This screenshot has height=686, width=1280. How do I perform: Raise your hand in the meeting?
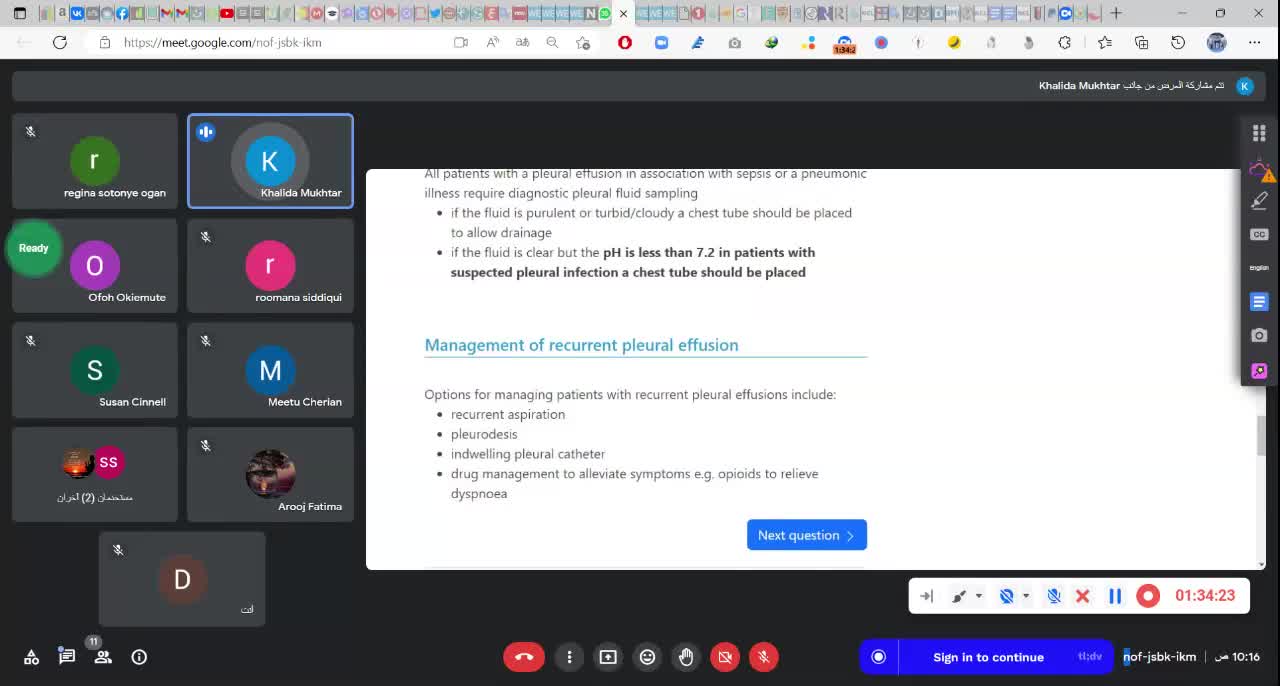pyautogui.click(x=686, y=657)
